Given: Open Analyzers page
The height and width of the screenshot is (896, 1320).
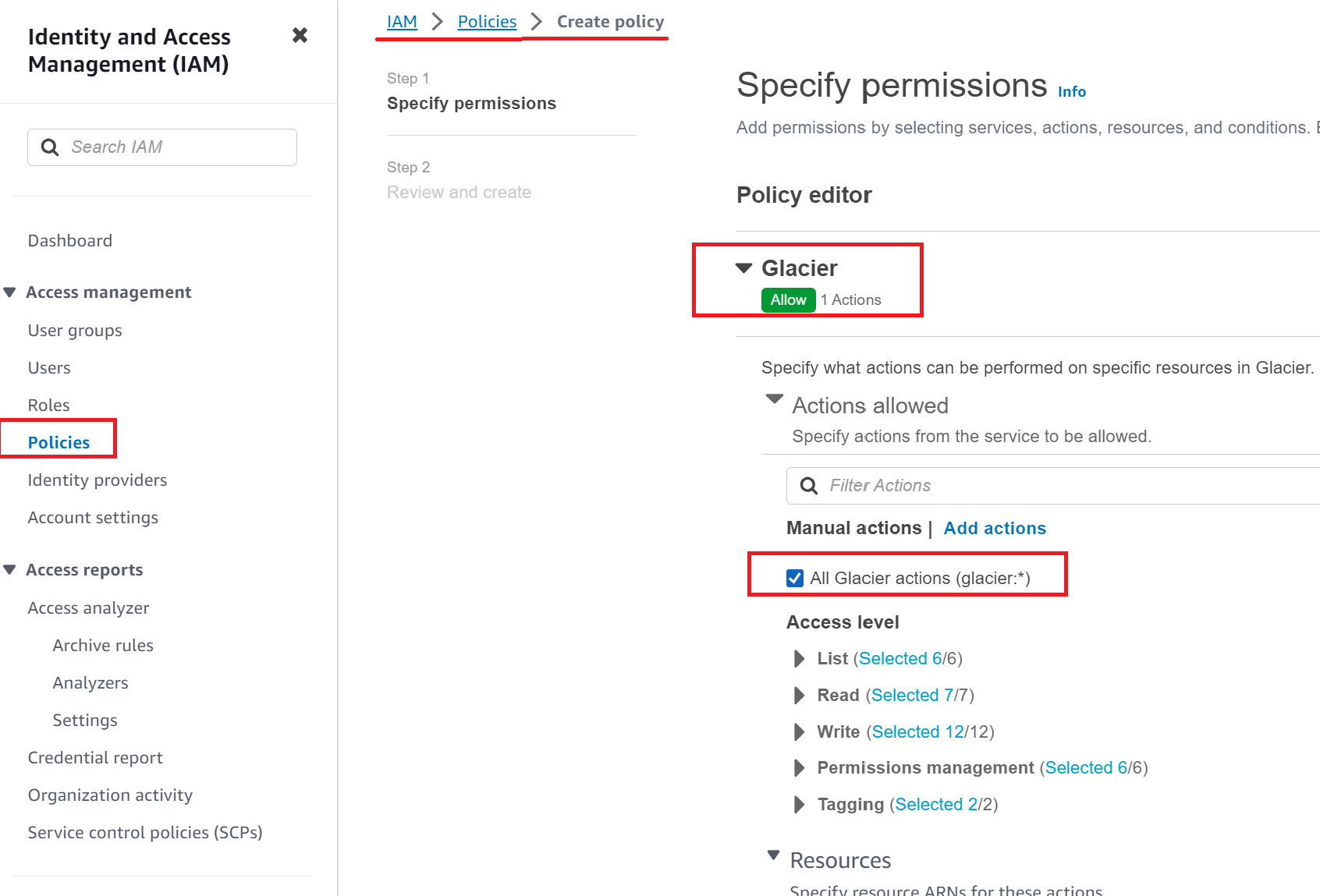Looking at the screenshot, I should tap(90, 683).
